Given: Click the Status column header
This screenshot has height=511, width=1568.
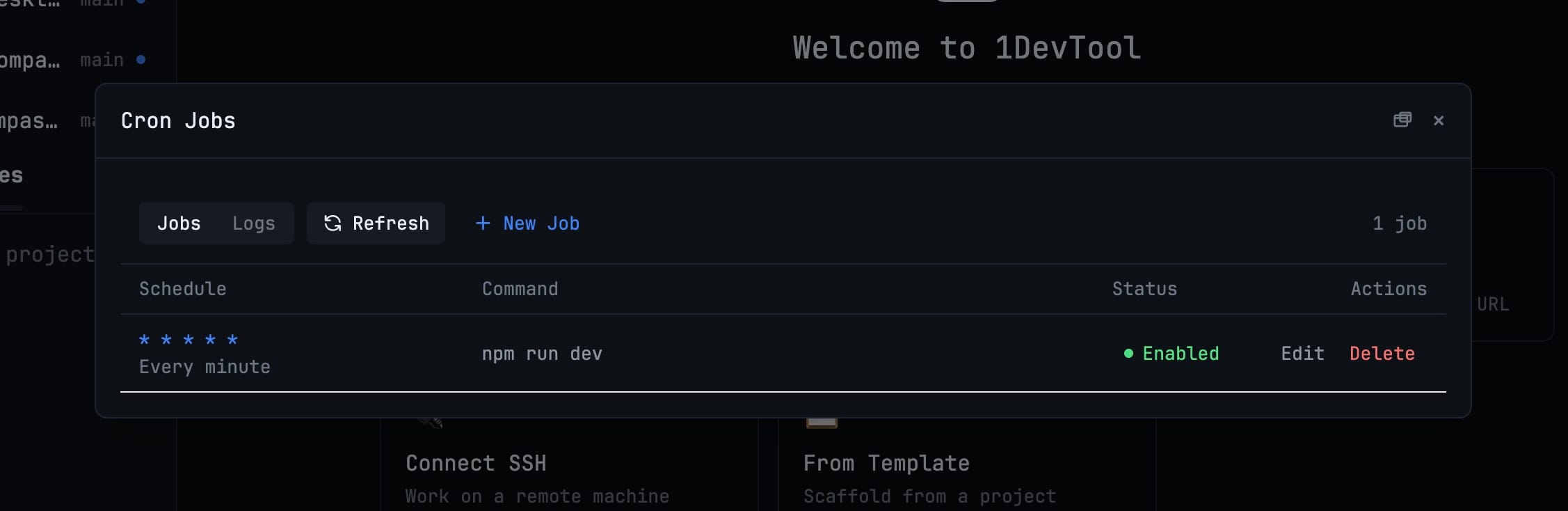Looking at the screenshot, I should click(1144, 289).
